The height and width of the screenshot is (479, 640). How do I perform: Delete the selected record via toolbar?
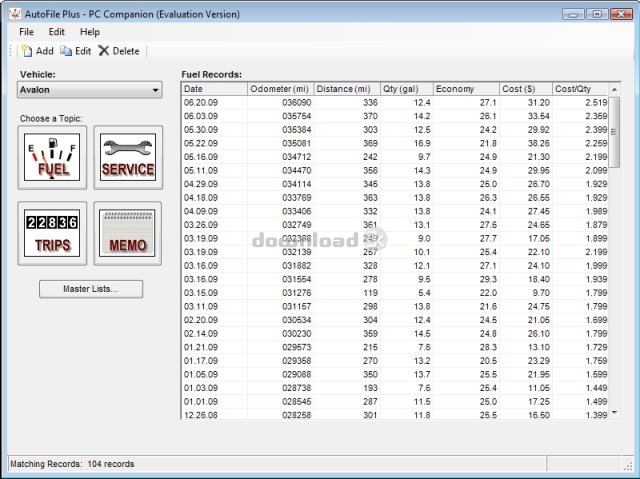119,51
